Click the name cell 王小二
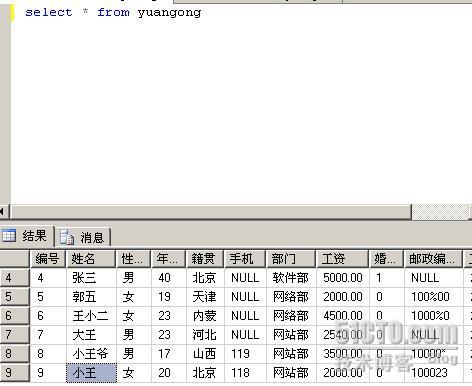Screen dimensions: 472x386 click(91, 316)
